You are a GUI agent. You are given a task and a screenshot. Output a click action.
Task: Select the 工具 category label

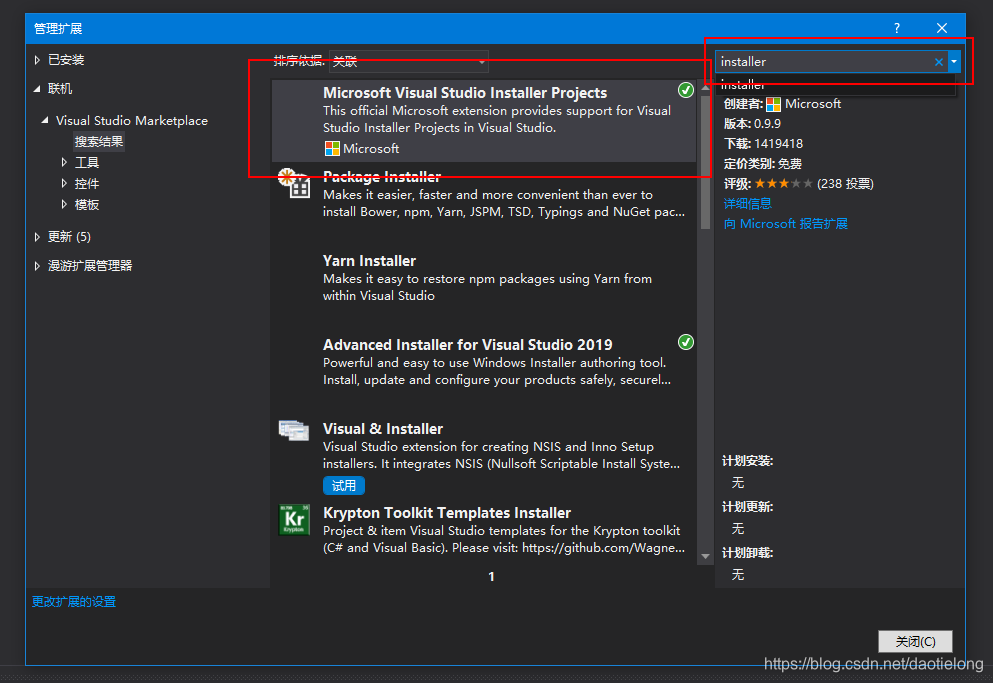coord(87,162)
